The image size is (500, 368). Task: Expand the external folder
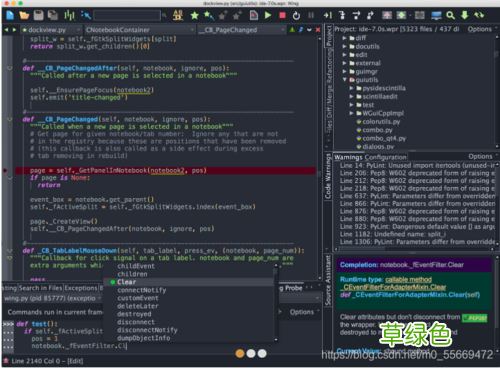coord(344,63)
